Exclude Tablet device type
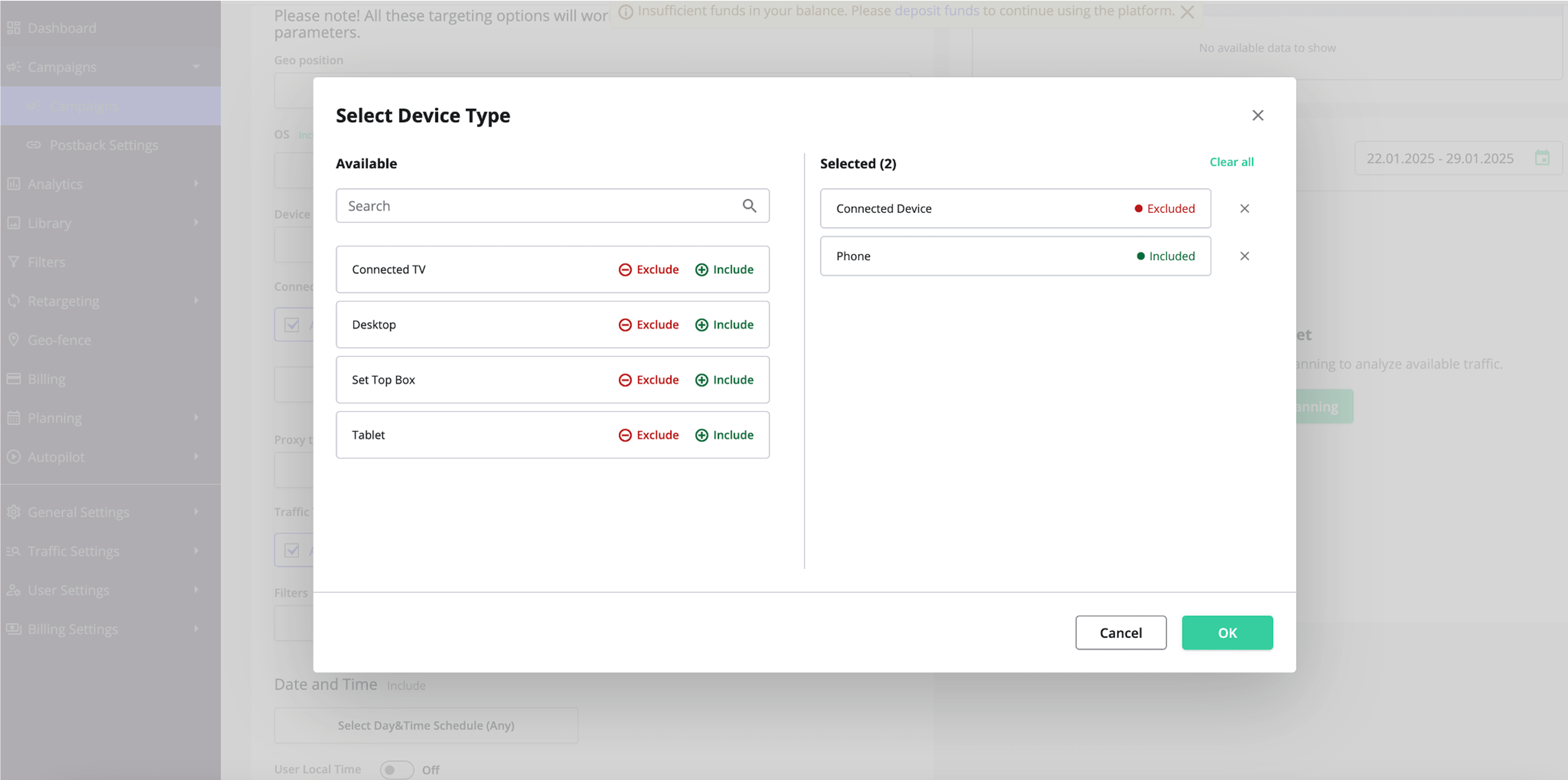This screenshot has width=1568, height=780. (648, 435)
